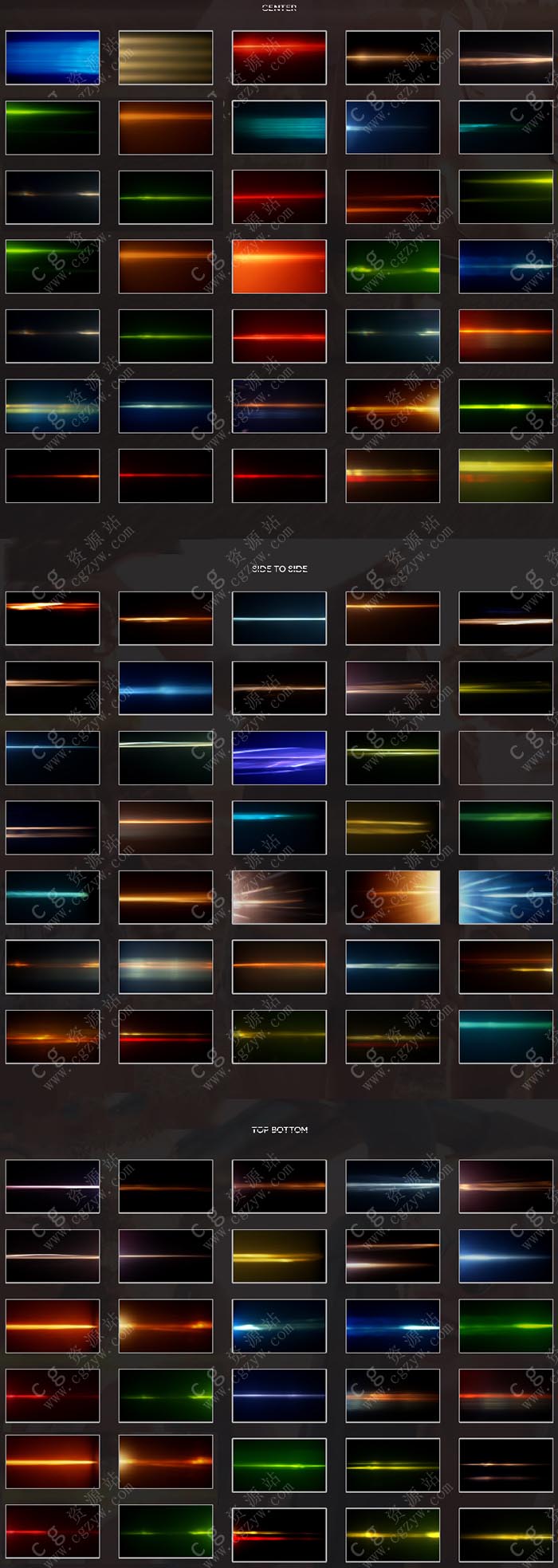Screen dimensions: 558x1568
Task: Click the thin white line on dark teal thumbnail
Action: click(x=279, y=618)
